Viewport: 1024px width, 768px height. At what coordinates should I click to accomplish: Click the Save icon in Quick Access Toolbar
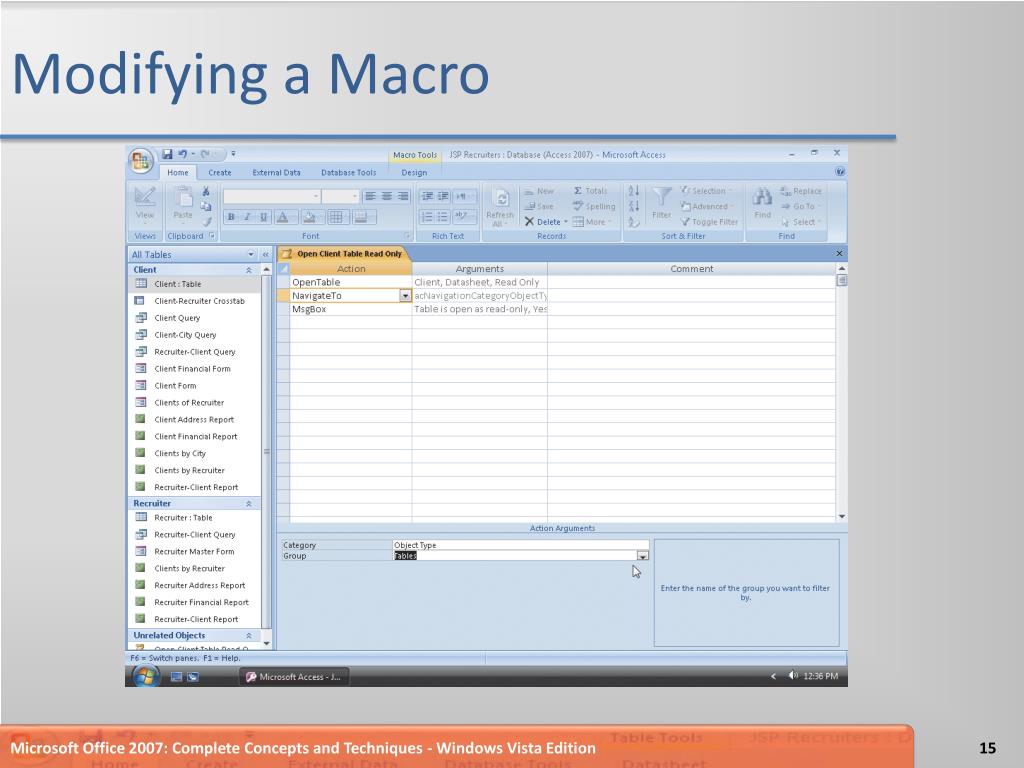click(167, 154)
